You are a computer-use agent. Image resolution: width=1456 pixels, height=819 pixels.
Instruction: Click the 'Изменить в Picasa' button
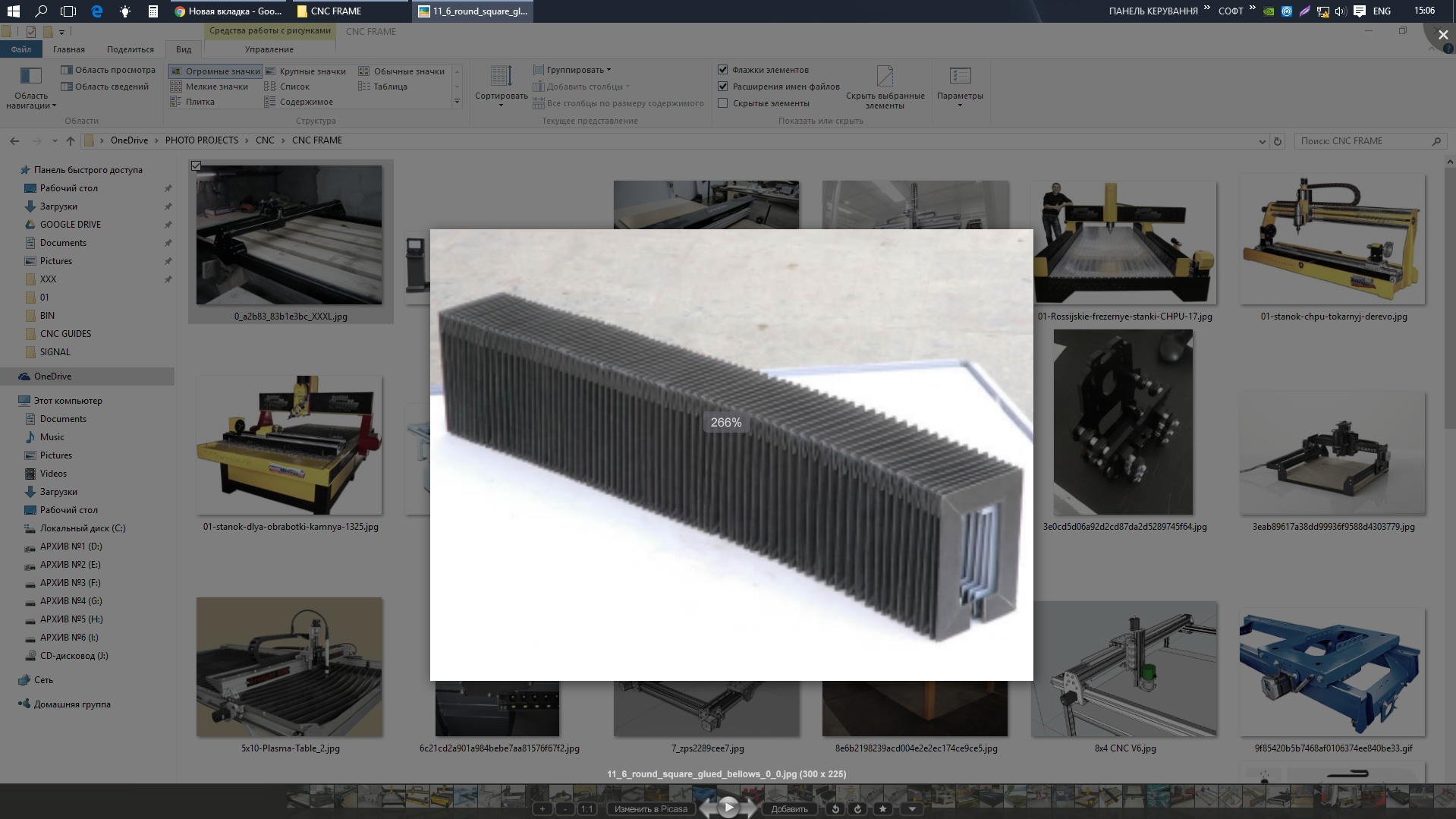click(651, 809)
